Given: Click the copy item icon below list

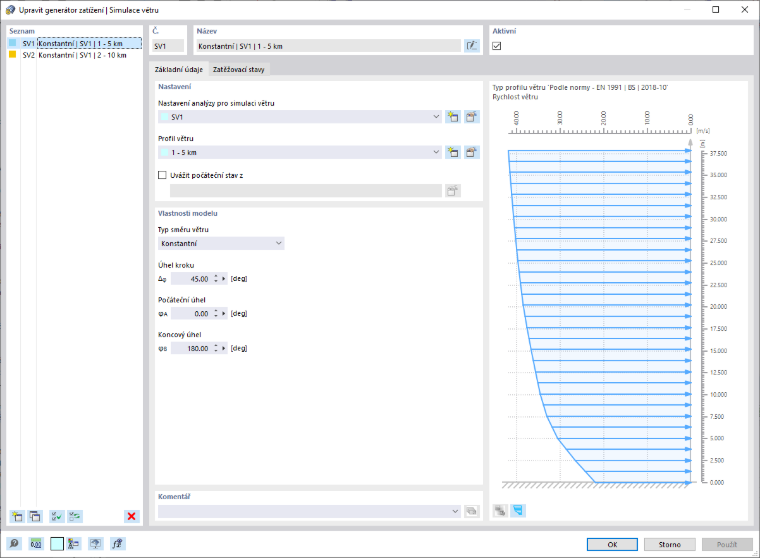Looking at the screenshot, I should 35,516.
